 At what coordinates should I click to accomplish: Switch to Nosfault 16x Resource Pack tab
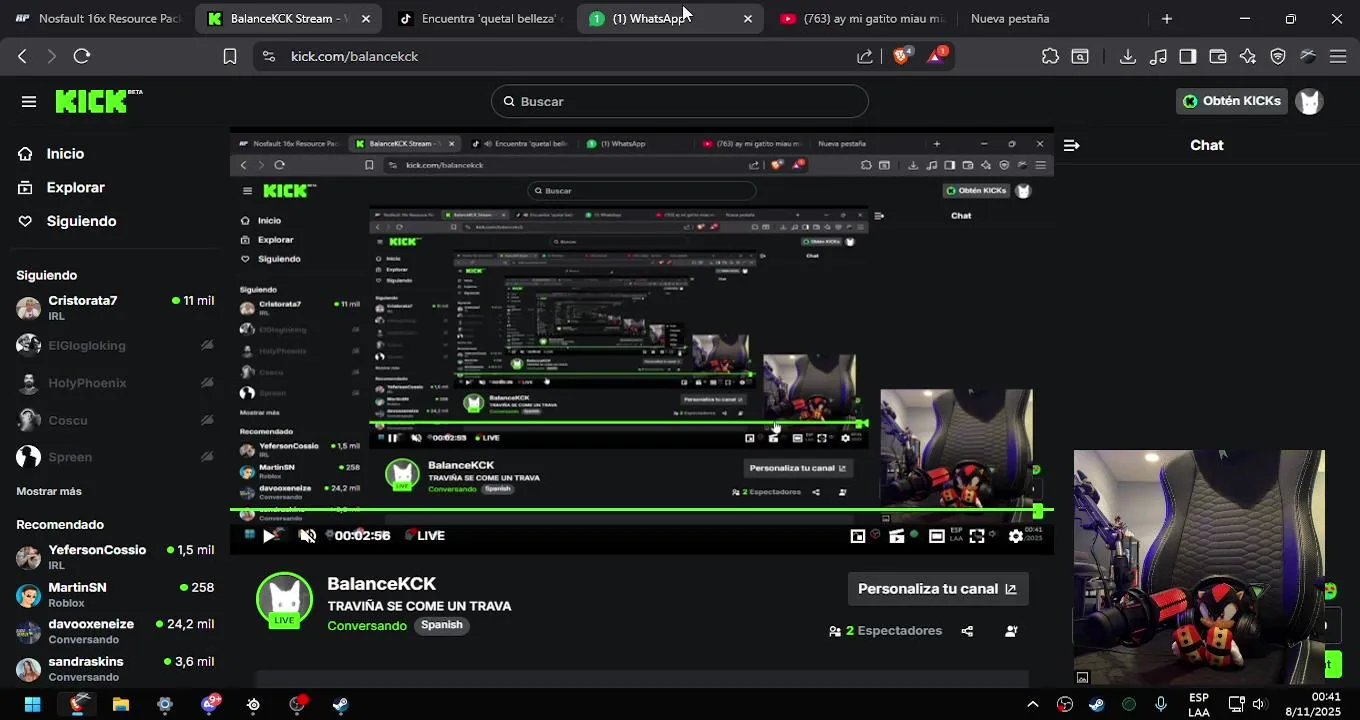coord(97,18)
